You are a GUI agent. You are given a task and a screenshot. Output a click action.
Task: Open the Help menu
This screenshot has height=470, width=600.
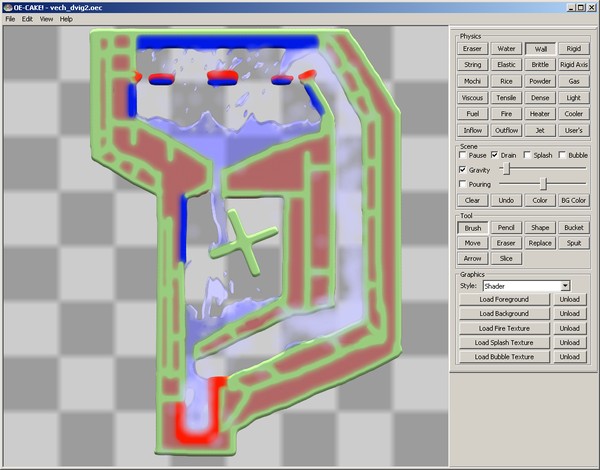click(66, 19)
